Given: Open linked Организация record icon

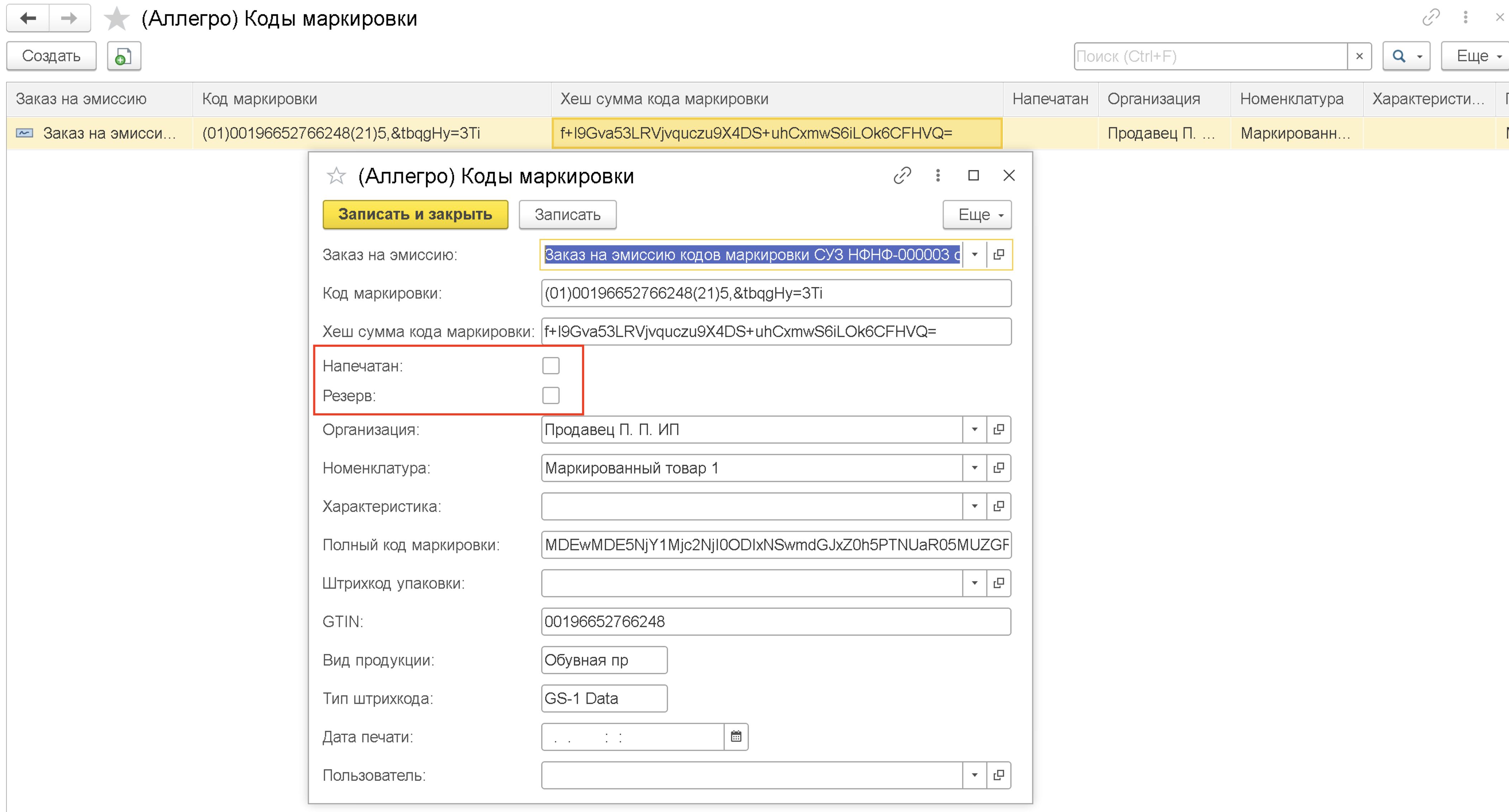Looking at the screenshot, I should point(999,430).
